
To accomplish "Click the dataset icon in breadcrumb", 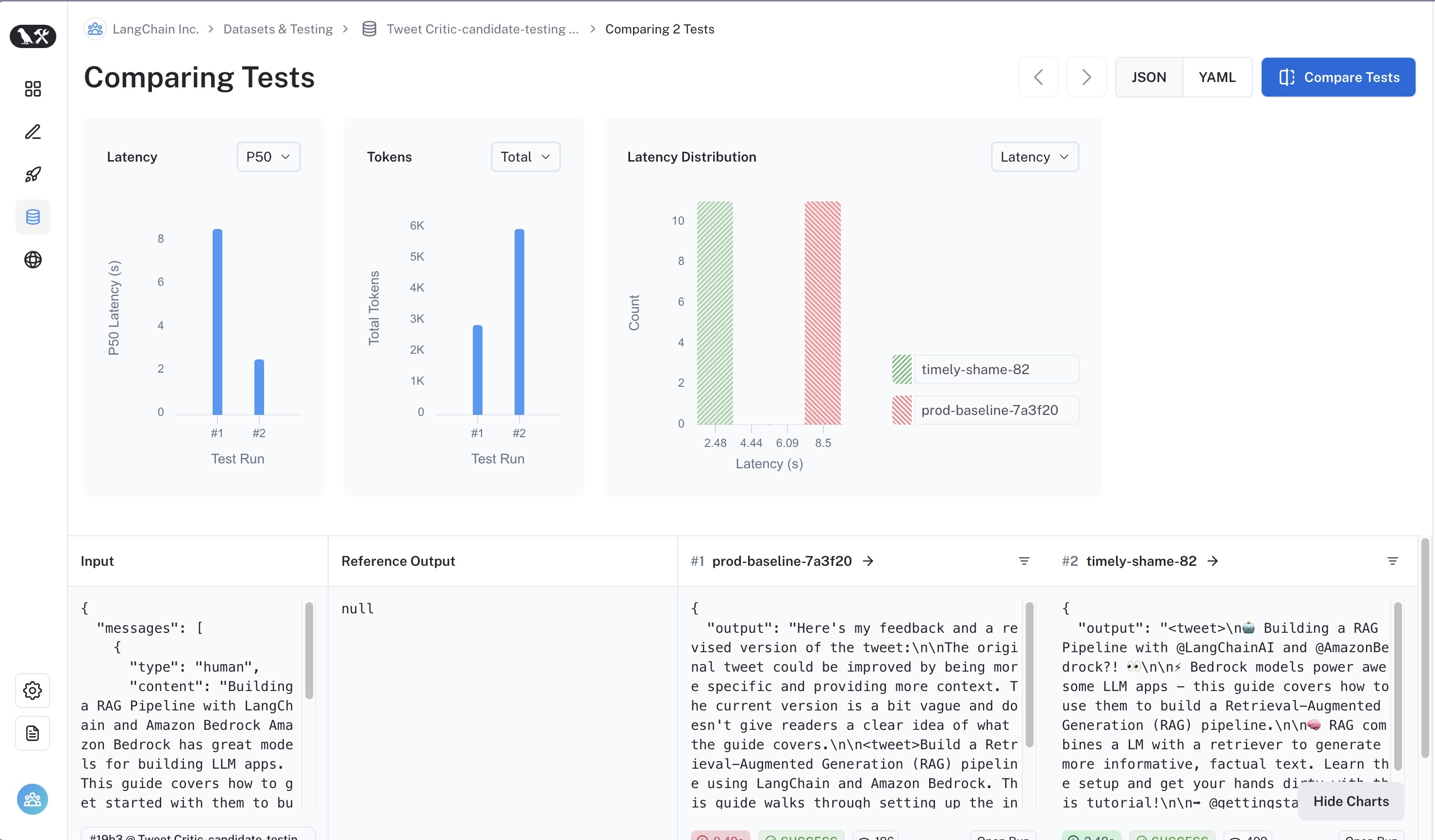I will pos(369,29).
